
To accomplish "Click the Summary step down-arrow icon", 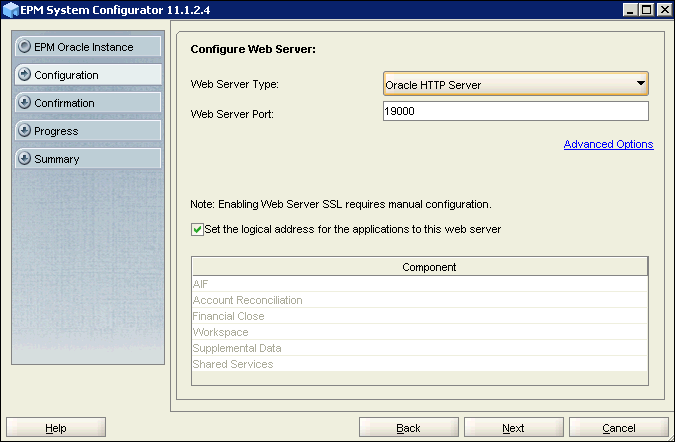I will pos(25,158).
